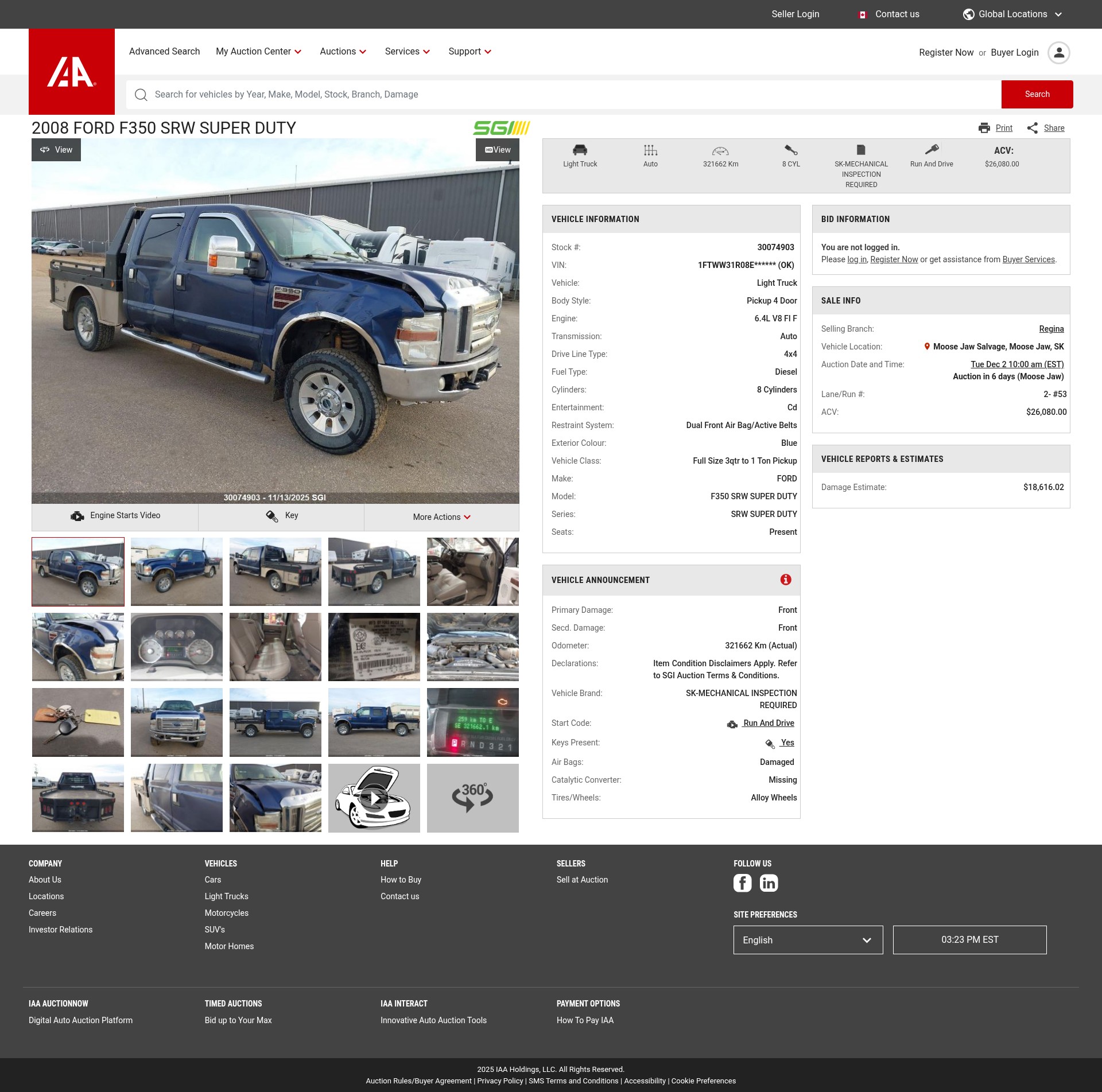Select the rear flatbed view thumbnail

coord(78,798)
